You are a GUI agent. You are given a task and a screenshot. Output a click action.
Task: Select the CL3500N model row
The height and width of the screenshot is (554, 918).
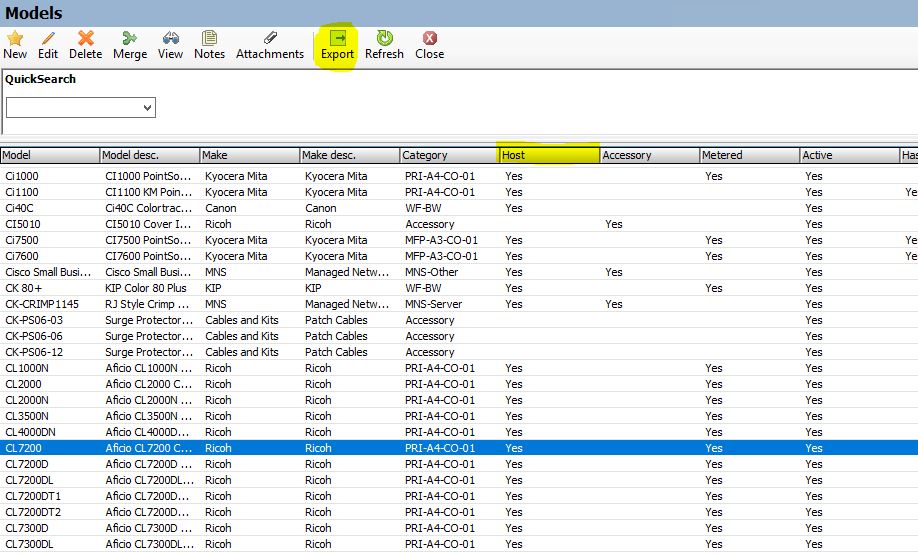point(459,416)
